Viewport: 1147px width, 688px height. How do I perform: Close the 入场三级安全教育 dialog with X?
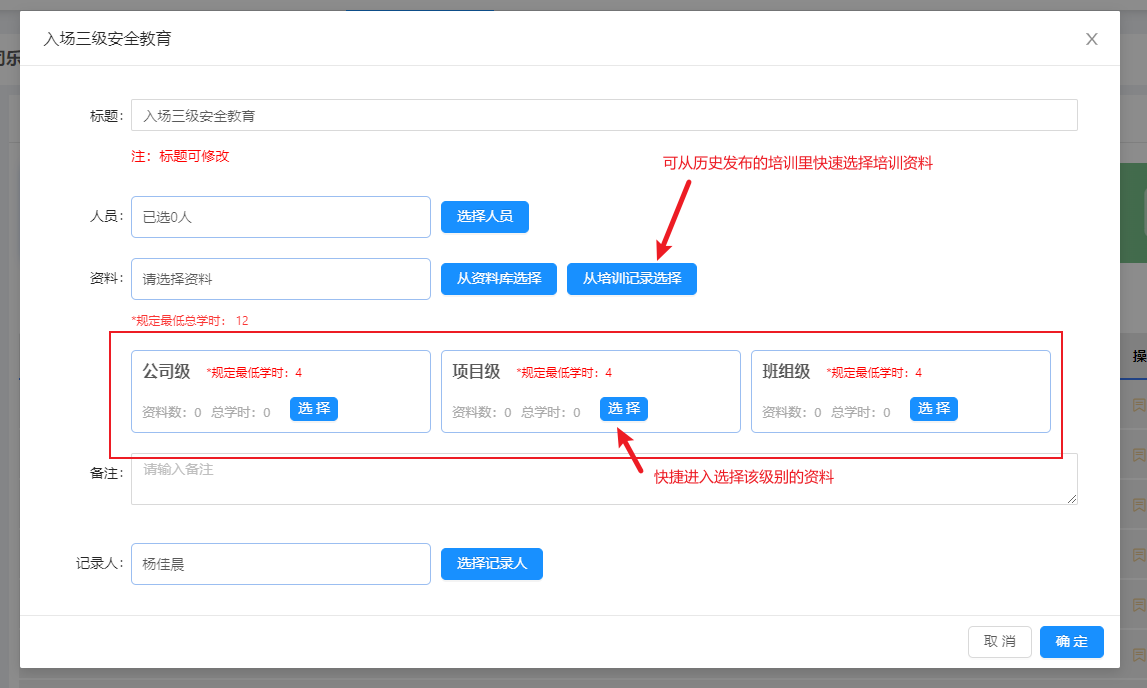tap(1091, 39)
